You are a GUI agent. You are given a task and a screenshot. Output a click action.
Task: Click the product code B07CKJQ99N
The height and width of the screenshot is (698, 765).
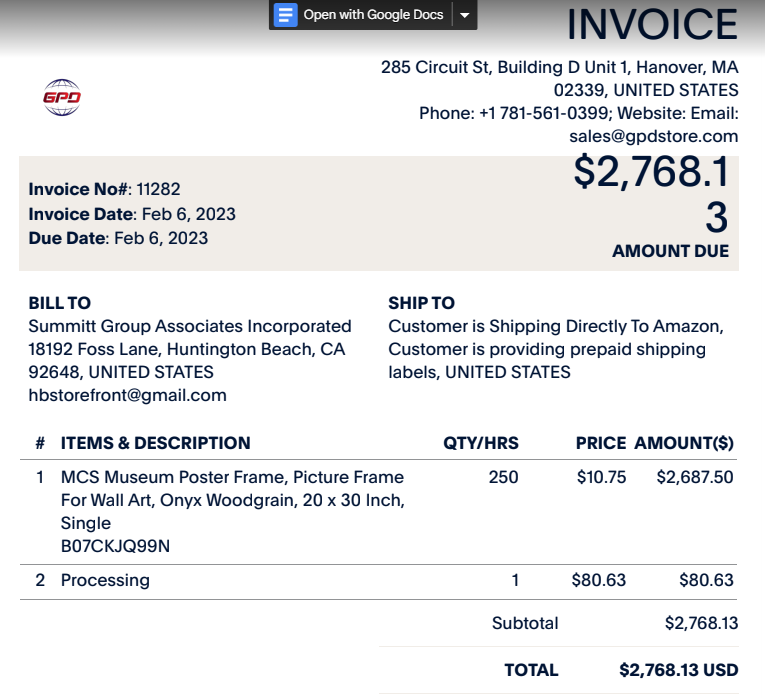click(115, 546)
